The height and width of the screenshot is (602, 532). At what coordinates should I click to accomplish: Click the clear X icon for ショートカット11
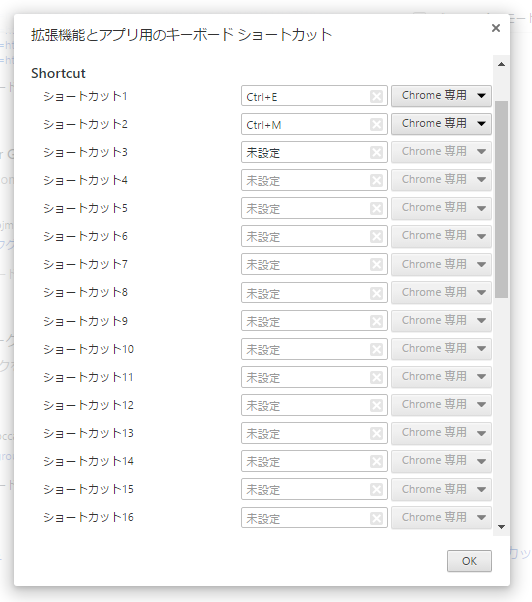click(x=376, y=377)
